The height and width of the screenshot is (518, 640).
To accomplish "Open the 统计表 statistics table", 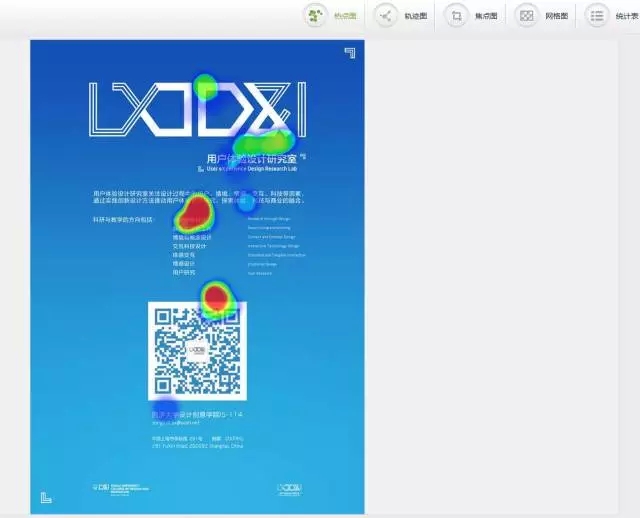I will pyautogui.click(x=612, y=16).
